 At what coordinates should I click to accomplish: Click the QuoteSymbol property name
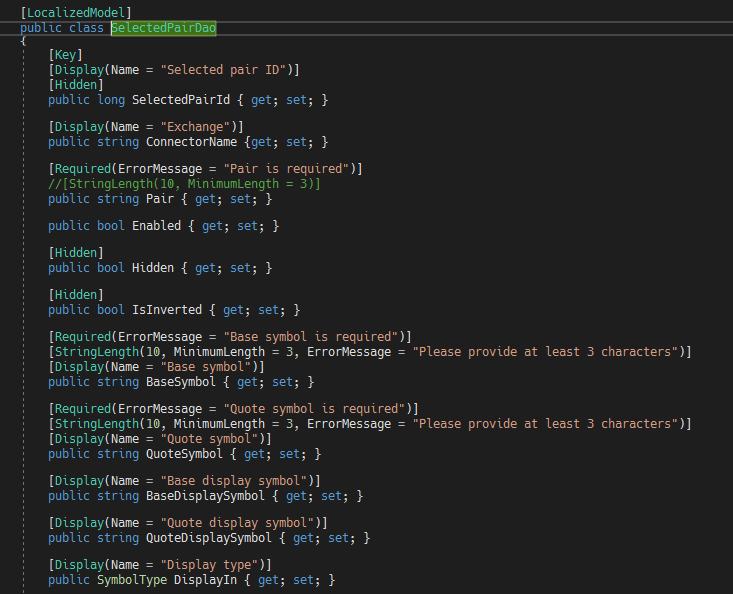coord(185,454)
